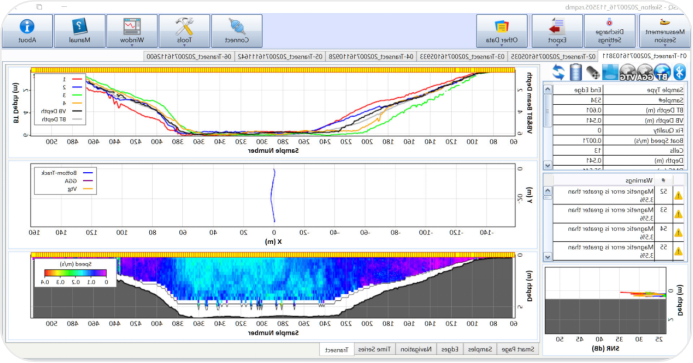
Task: Click warning triangle for warning 54
Action: pos(678,233)
